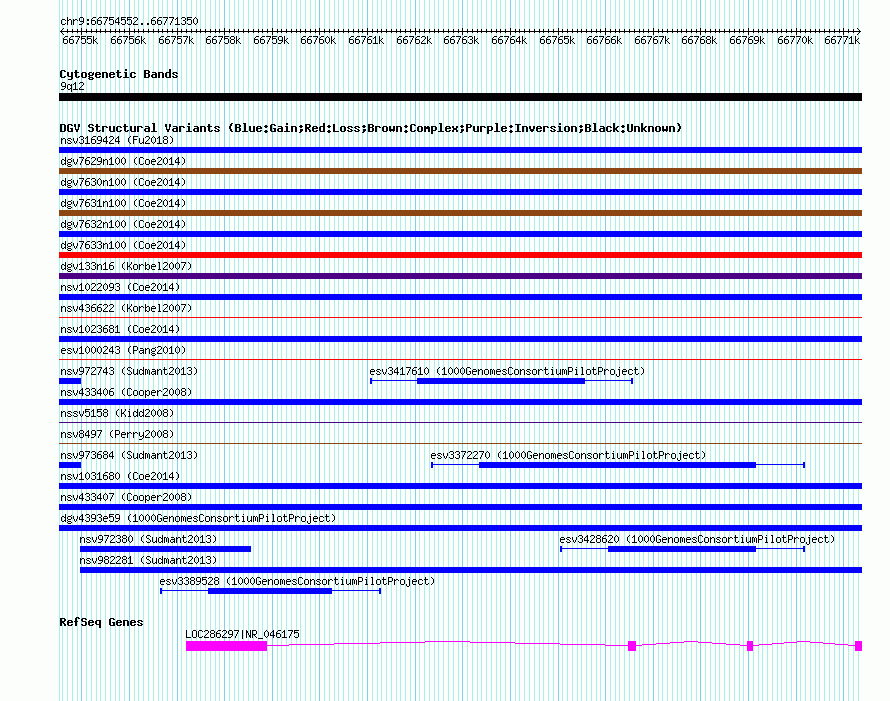Click nsv433406 (Cooper2008) label

pos(126,392)
